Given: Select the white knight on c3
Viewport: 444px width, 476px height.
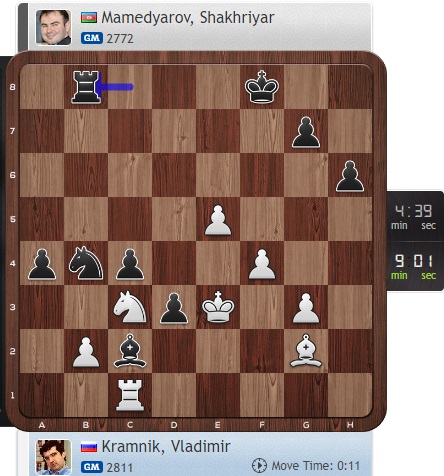Looking at the screenshot, I should (x=130, y=307).
